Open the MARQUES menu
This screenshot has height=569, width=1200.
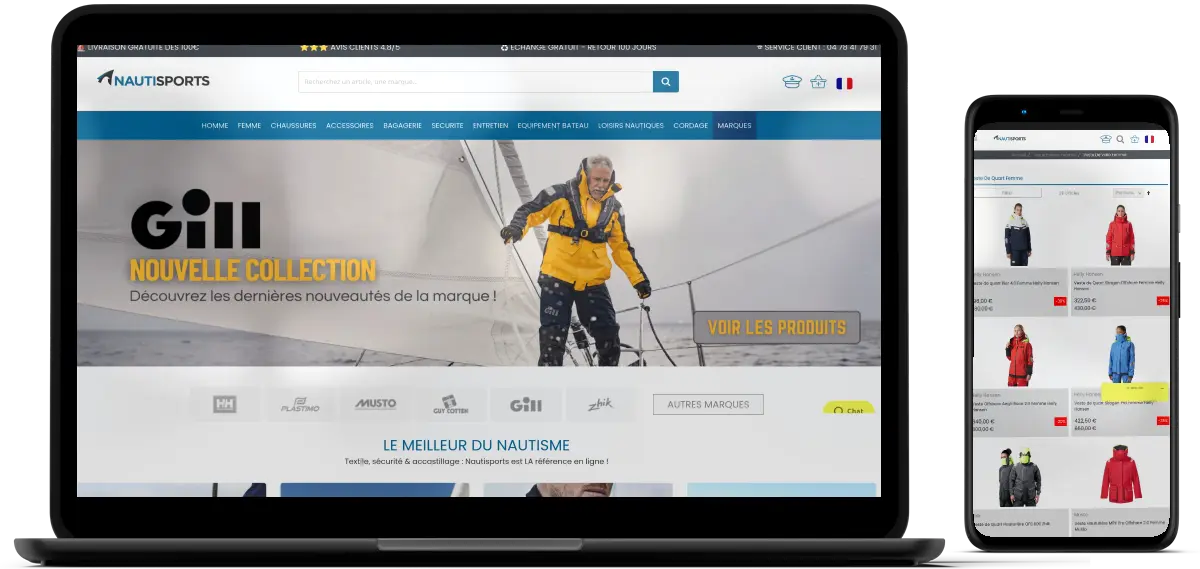(734, 126)
